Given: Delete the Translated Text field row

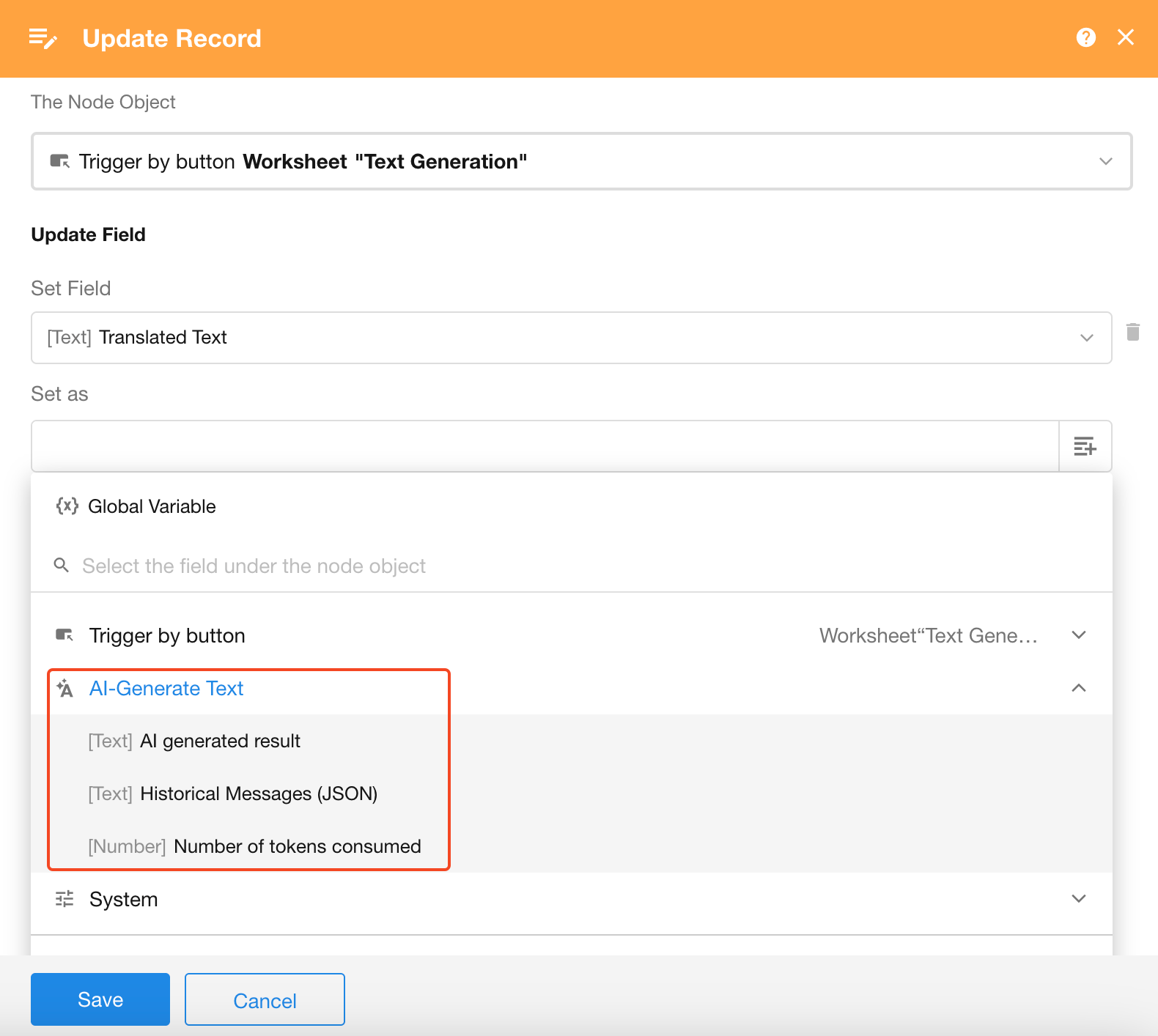Looking at the screenshot, I should (1132, 332).
